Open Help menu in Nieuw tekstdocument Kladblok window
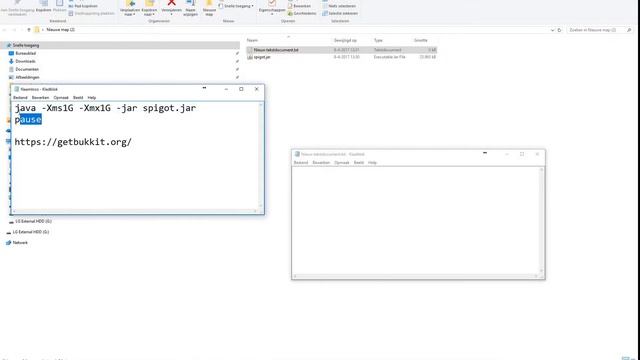This screenshot has height=360, width=640. click(x=372, y=163)
